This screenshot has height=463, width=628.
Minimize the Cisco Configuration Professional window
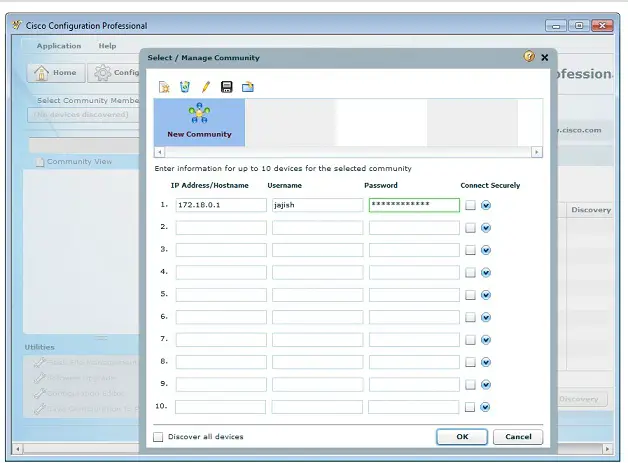pyautogui.click(x=556, y=26)
